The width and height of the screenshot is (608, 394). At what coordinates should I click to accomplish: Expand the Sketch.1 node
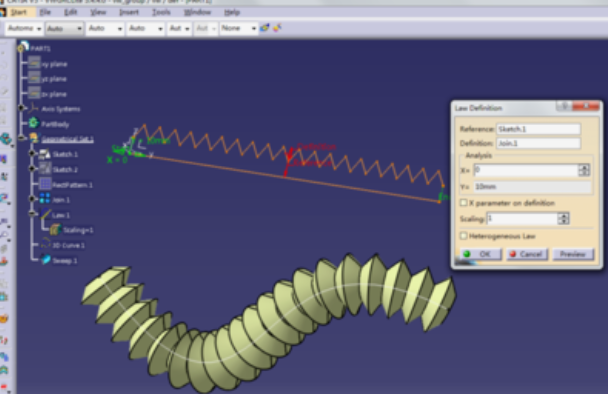pos(32,154)
